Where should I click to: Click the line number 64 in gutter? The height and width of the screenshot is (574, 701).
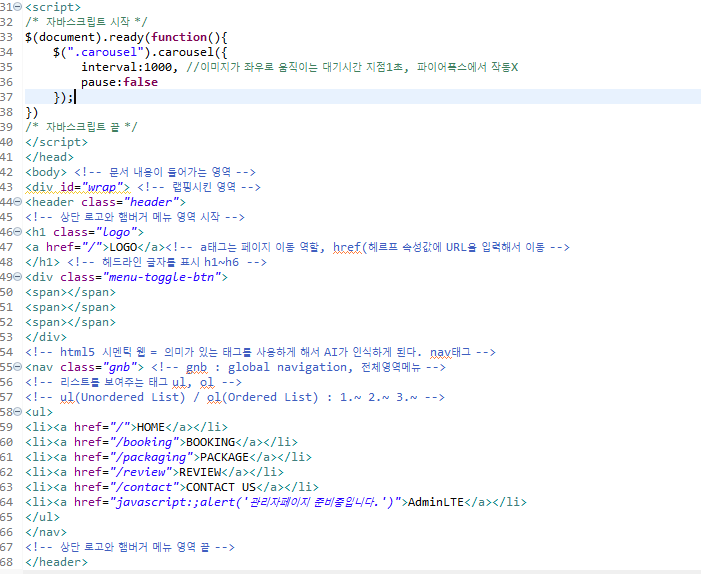(6, 502)
